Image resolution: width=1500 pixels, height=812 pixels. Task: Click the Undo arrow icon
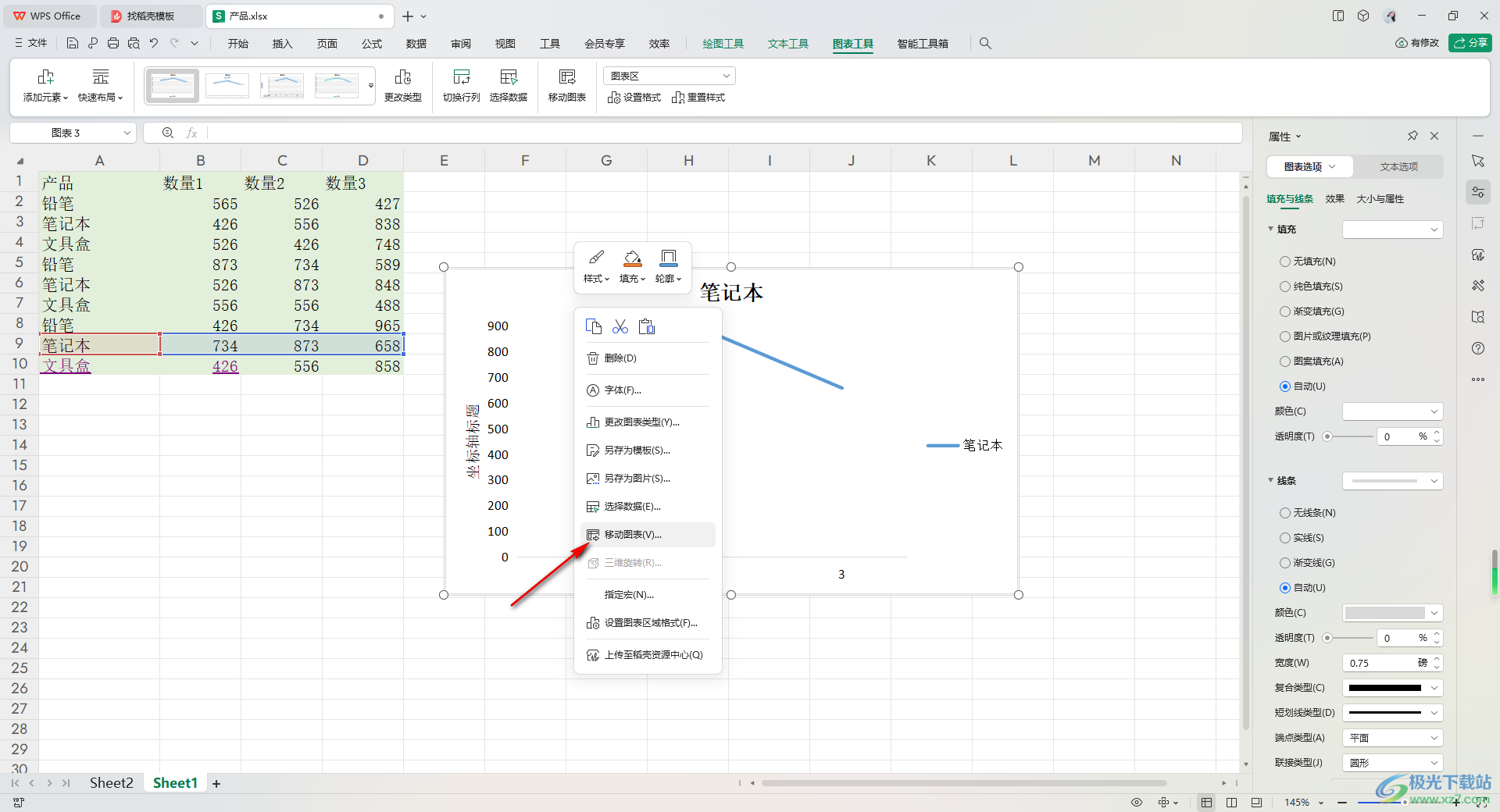click(154, 44)
